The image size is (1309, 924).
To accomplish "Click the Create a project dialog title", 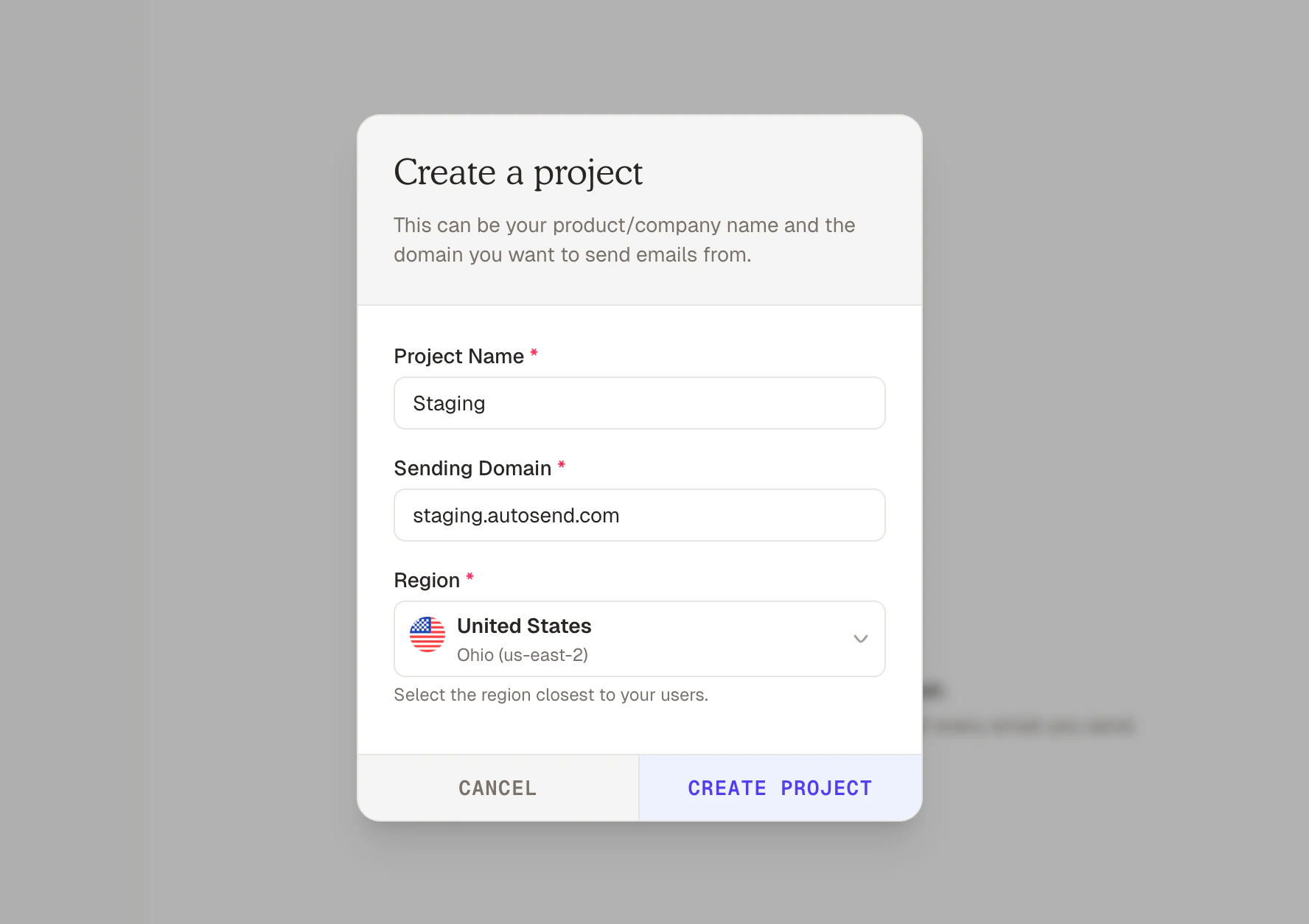I will [518, 172].
